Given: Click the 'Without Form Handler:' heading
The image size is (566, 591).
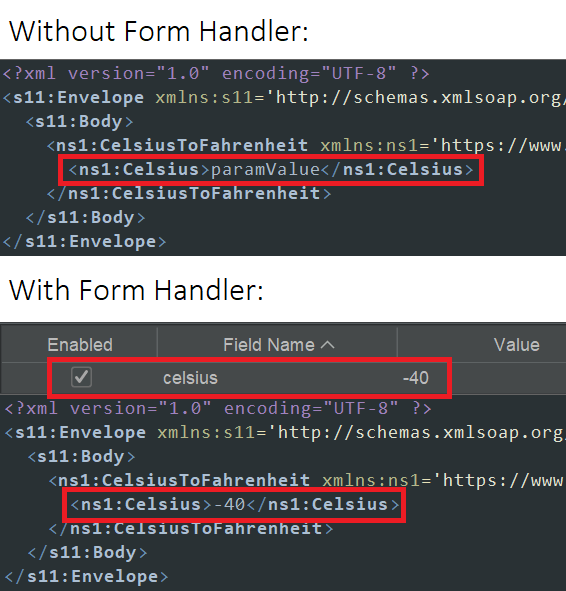Looking at the screenshot, I should [x=159, y=31].
